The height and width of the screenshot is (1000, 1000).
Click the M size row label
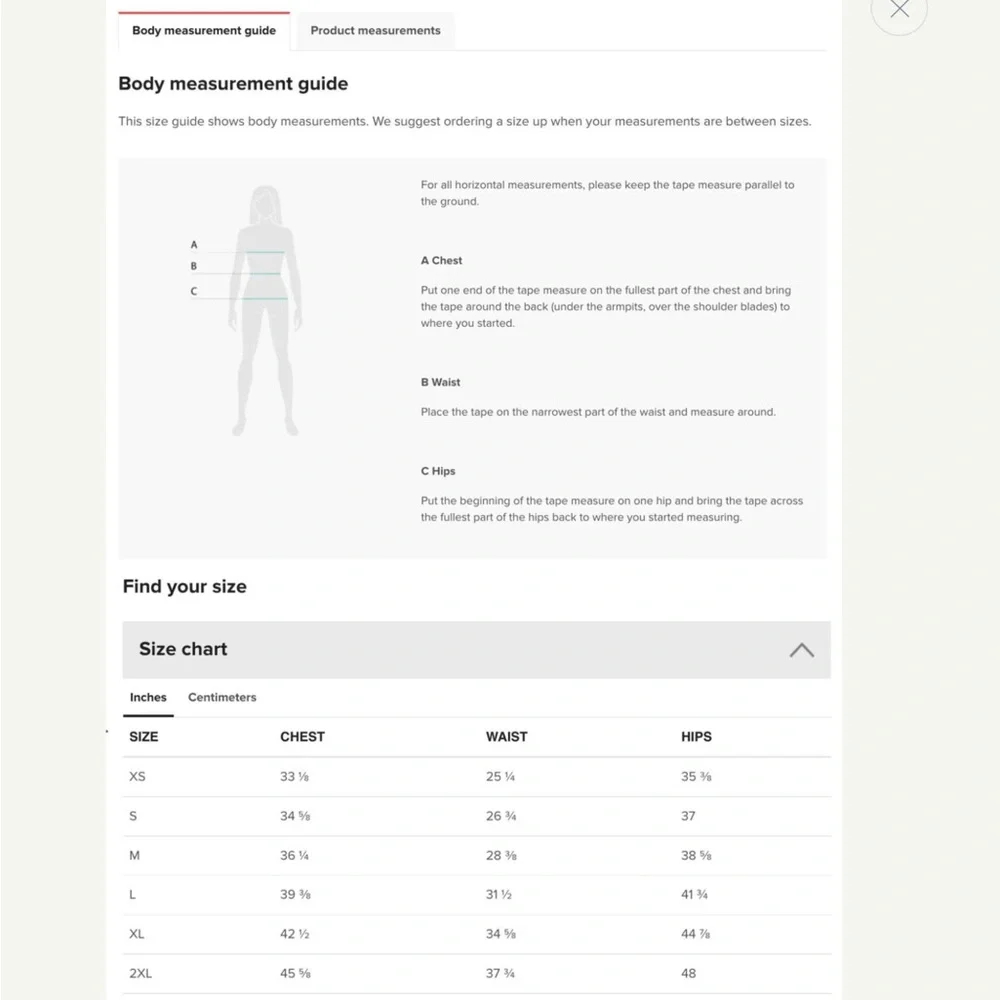135,856
